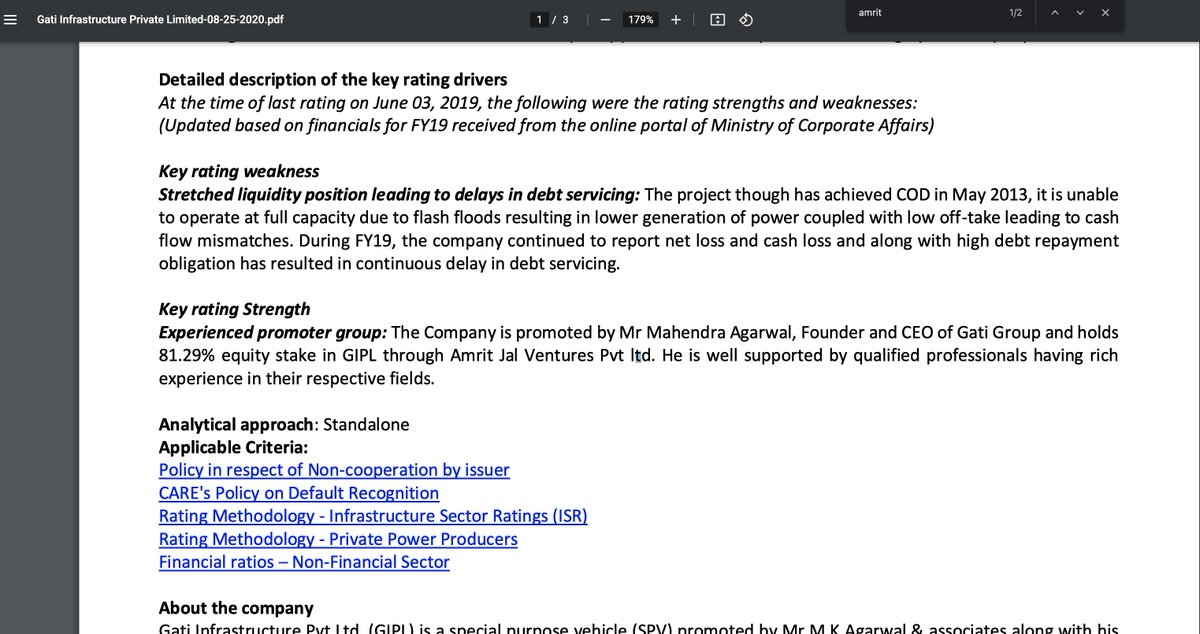Click 'Applicable Criteria:' heading
This screenshot has height=634, width=1200.
pyautogui.click(x=234, y=447)
